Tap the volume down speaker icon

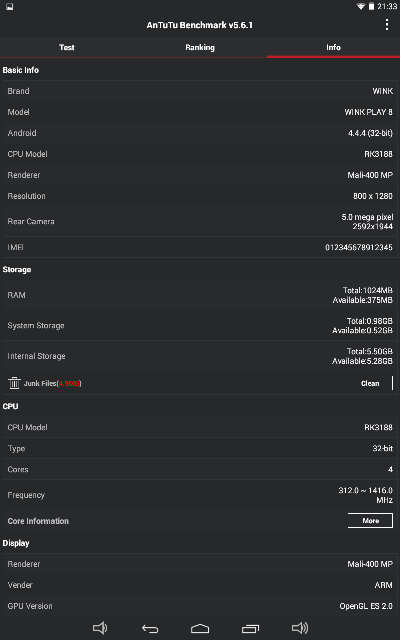click(x=100, y=628)
